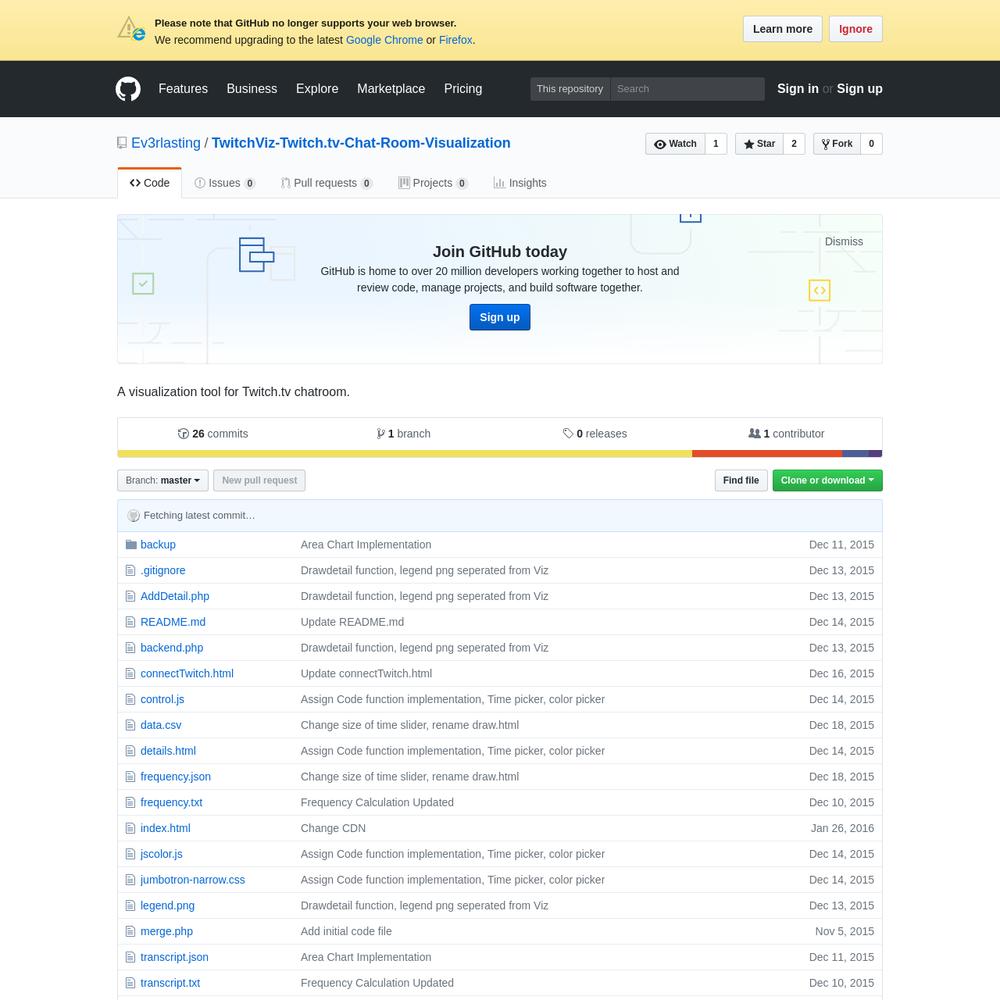
Task: View the 1 contributor link
Action: click(x=786, y=434)
